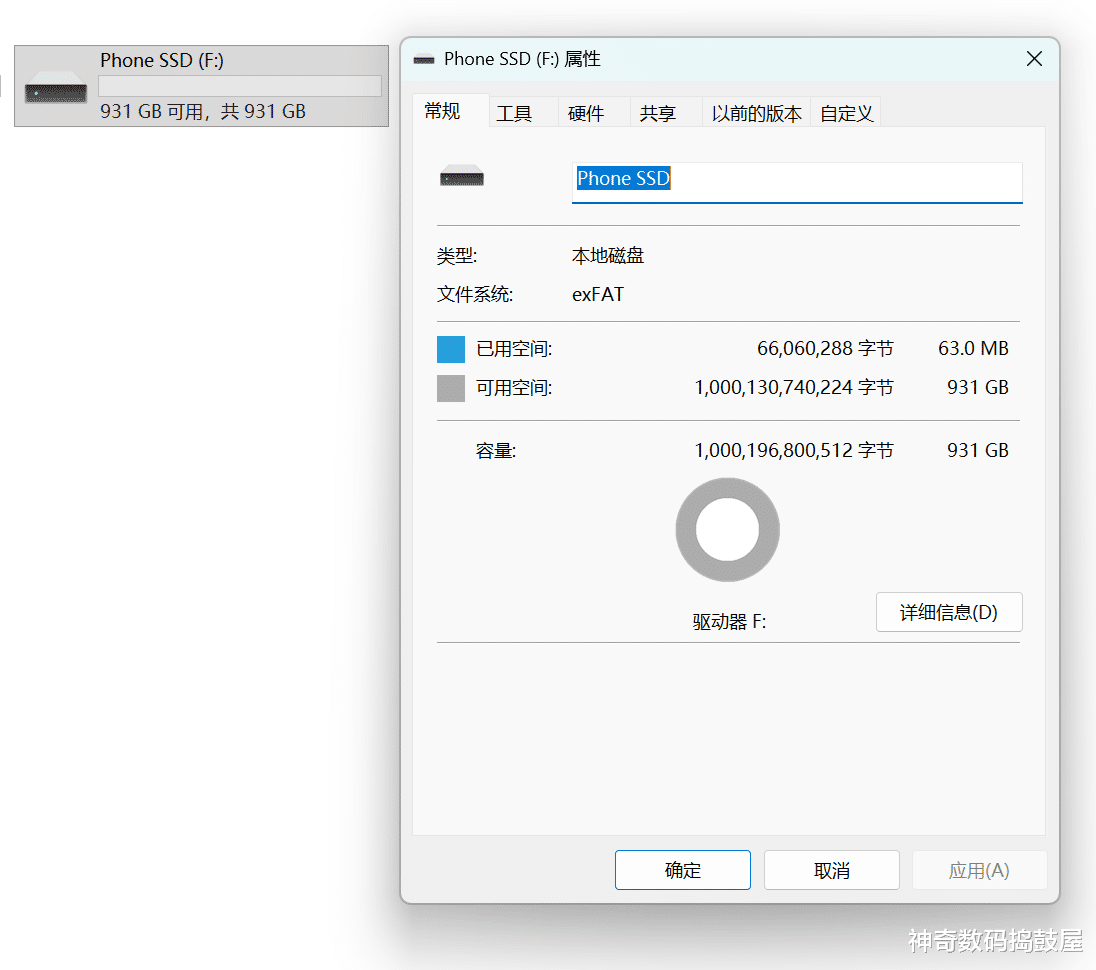Click the '1,000,130,740,224 字节' free space value
This screenshot has height=970, width=1096.
793,387
